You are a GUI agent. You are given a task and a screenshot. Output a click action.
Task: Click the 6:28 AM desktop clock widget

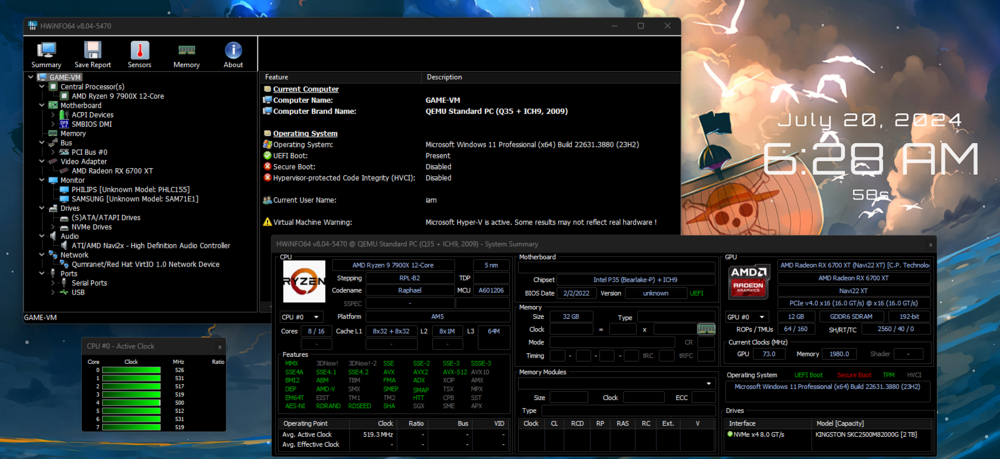point(871,159)
